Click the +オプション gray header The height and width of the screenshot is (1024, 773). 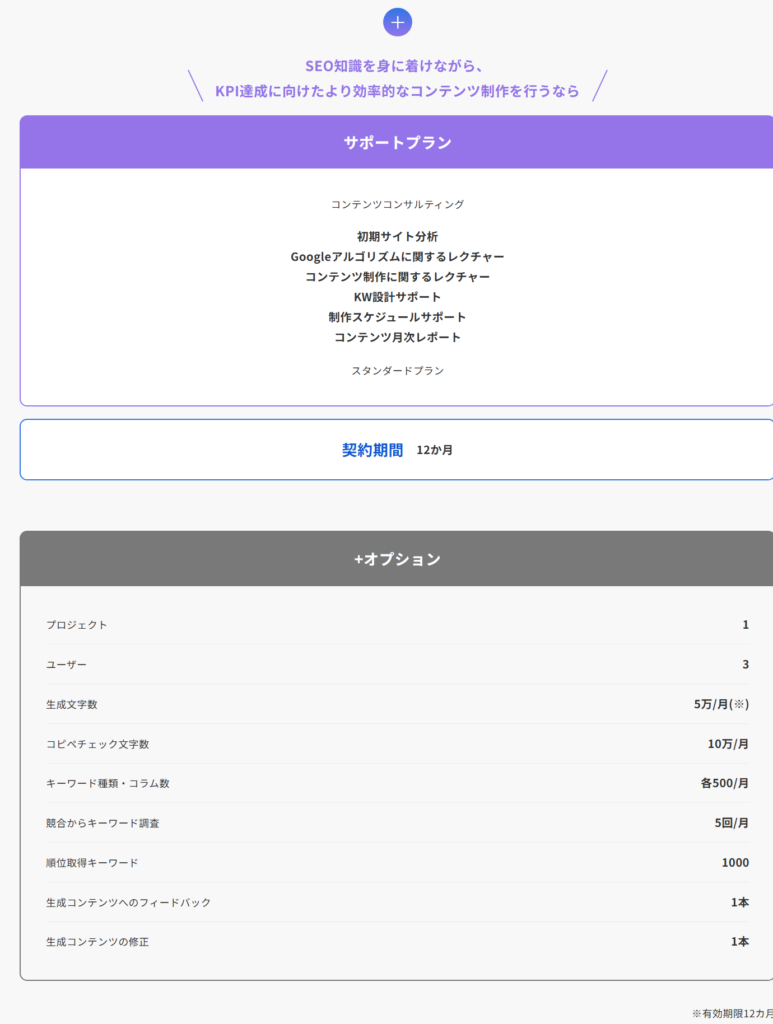[x=396, y=559]
